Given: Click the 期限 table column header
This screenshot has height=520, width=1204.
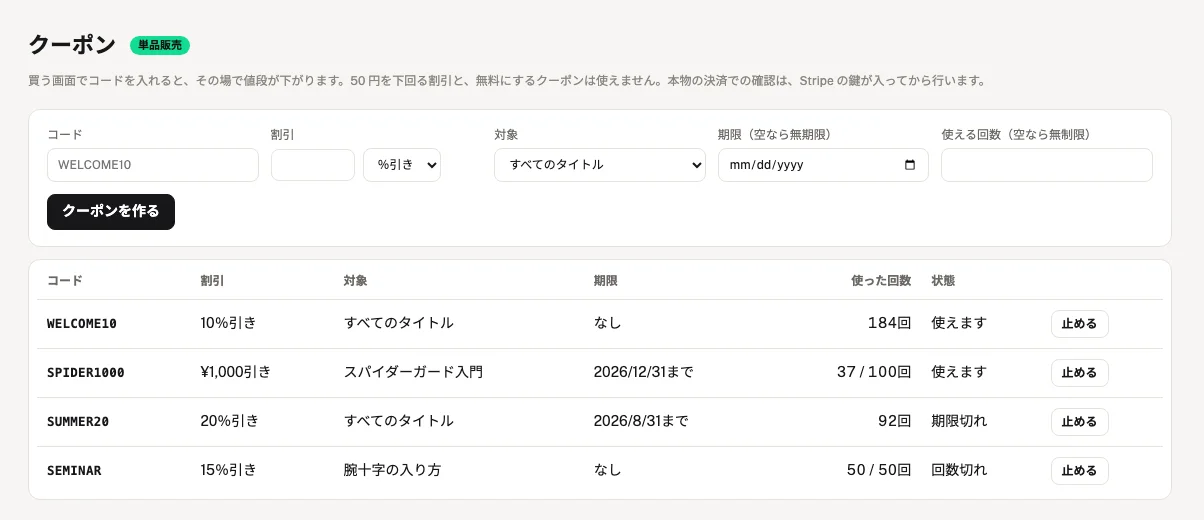Looking at the screenshot, I should click(605, 281).
